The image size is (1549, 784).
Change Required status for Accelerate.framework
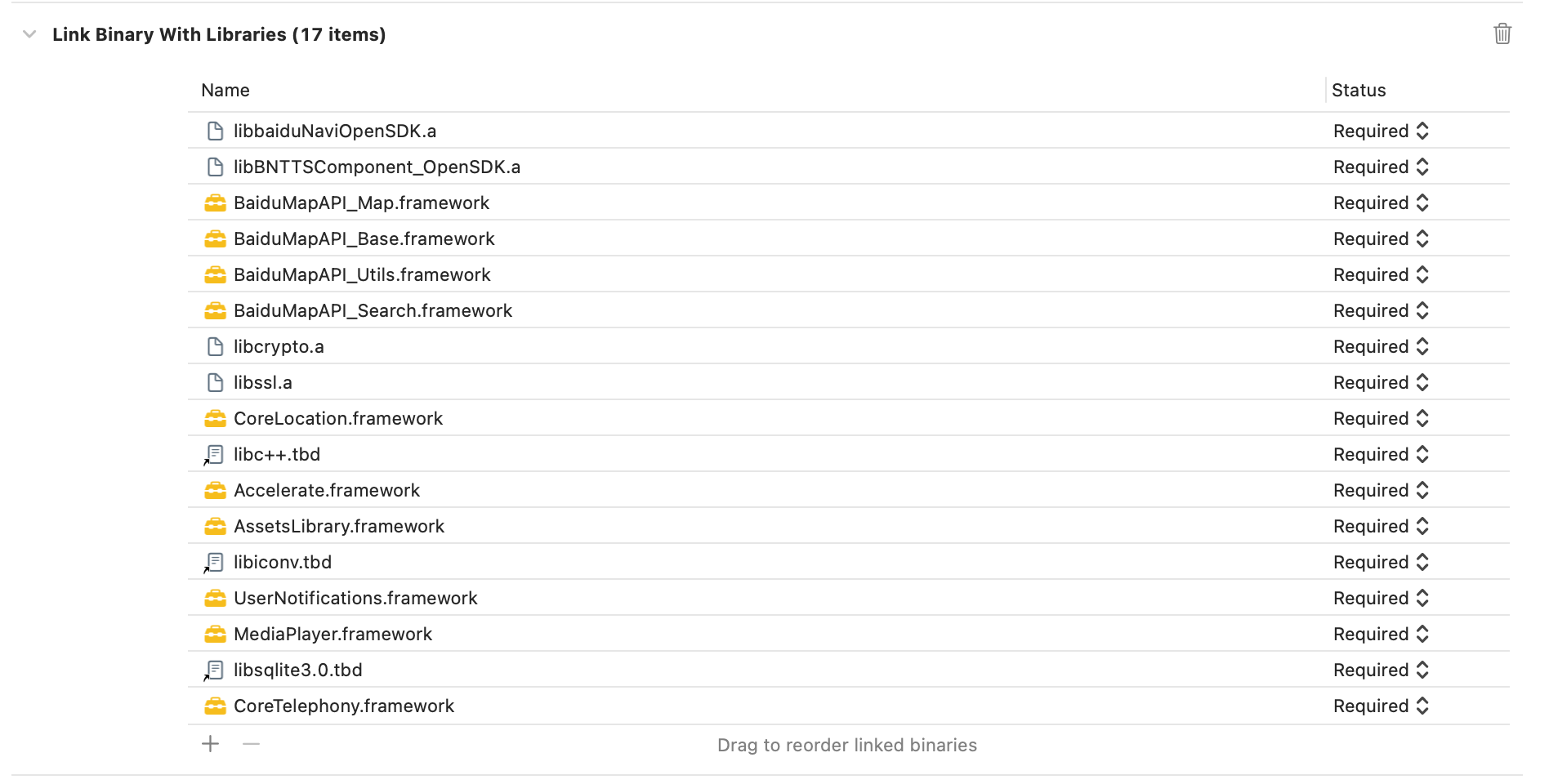(x=1381, y=491)
